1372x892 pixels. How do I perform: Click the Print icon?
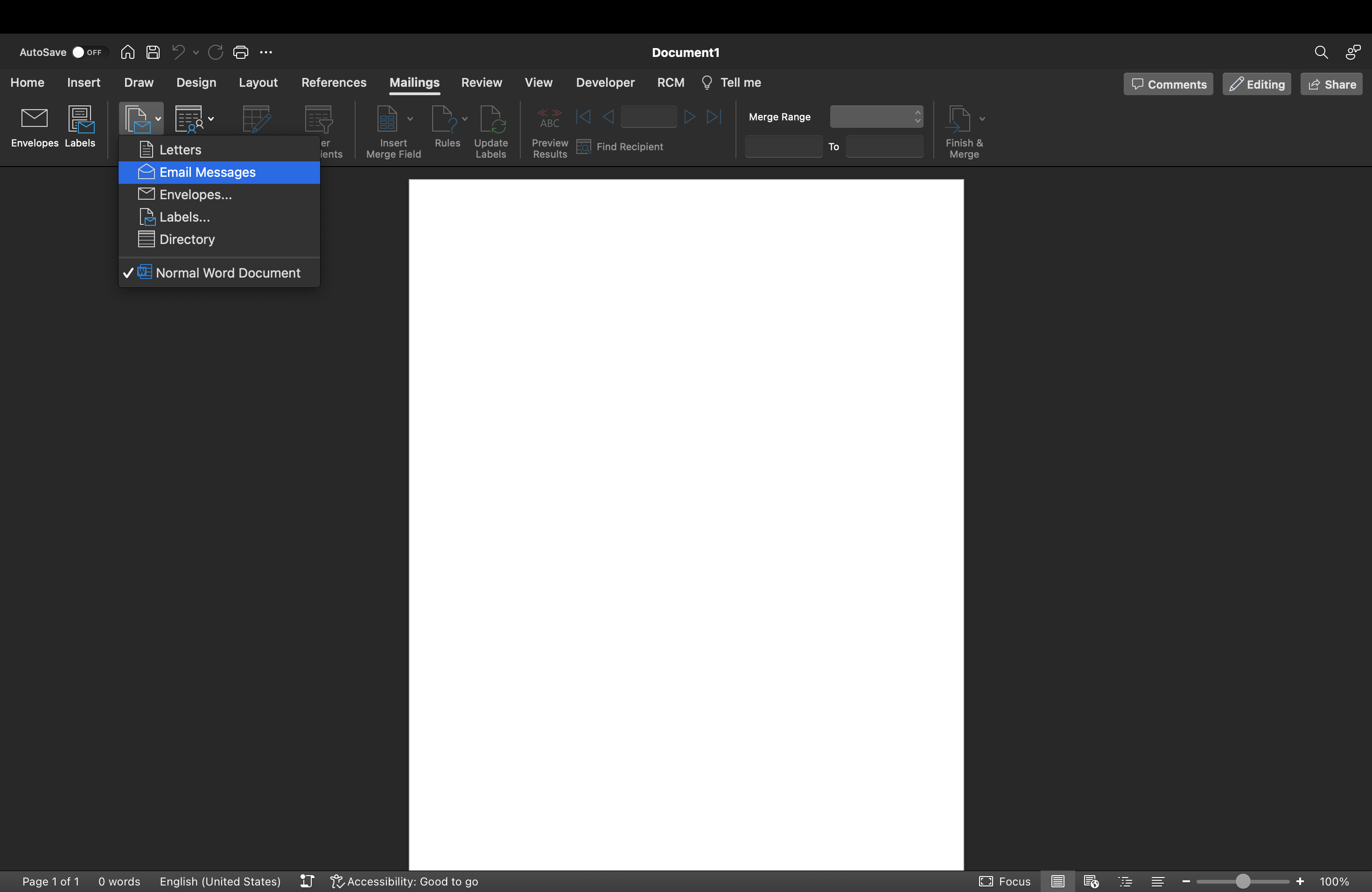pos(240,52)
